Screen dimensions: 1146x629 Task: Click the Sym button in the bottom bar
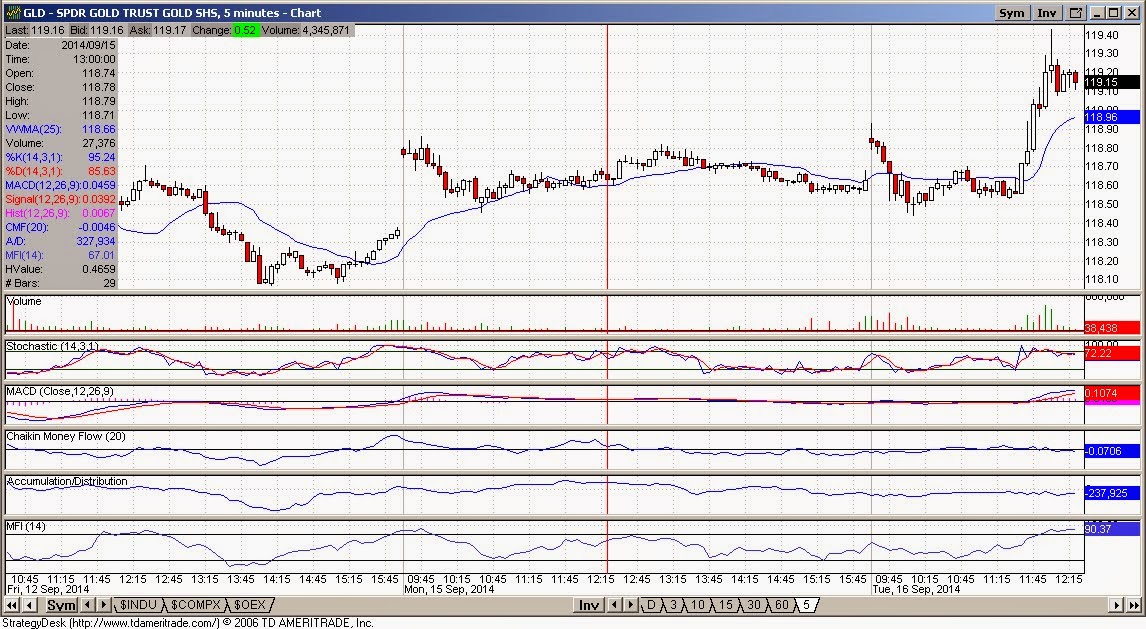pos(61,605)
